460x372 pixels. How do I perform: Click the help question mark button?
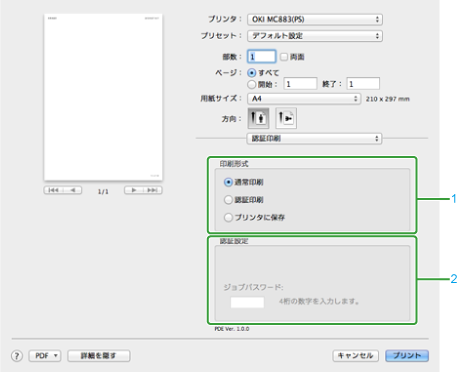click(x=17, y=356)
